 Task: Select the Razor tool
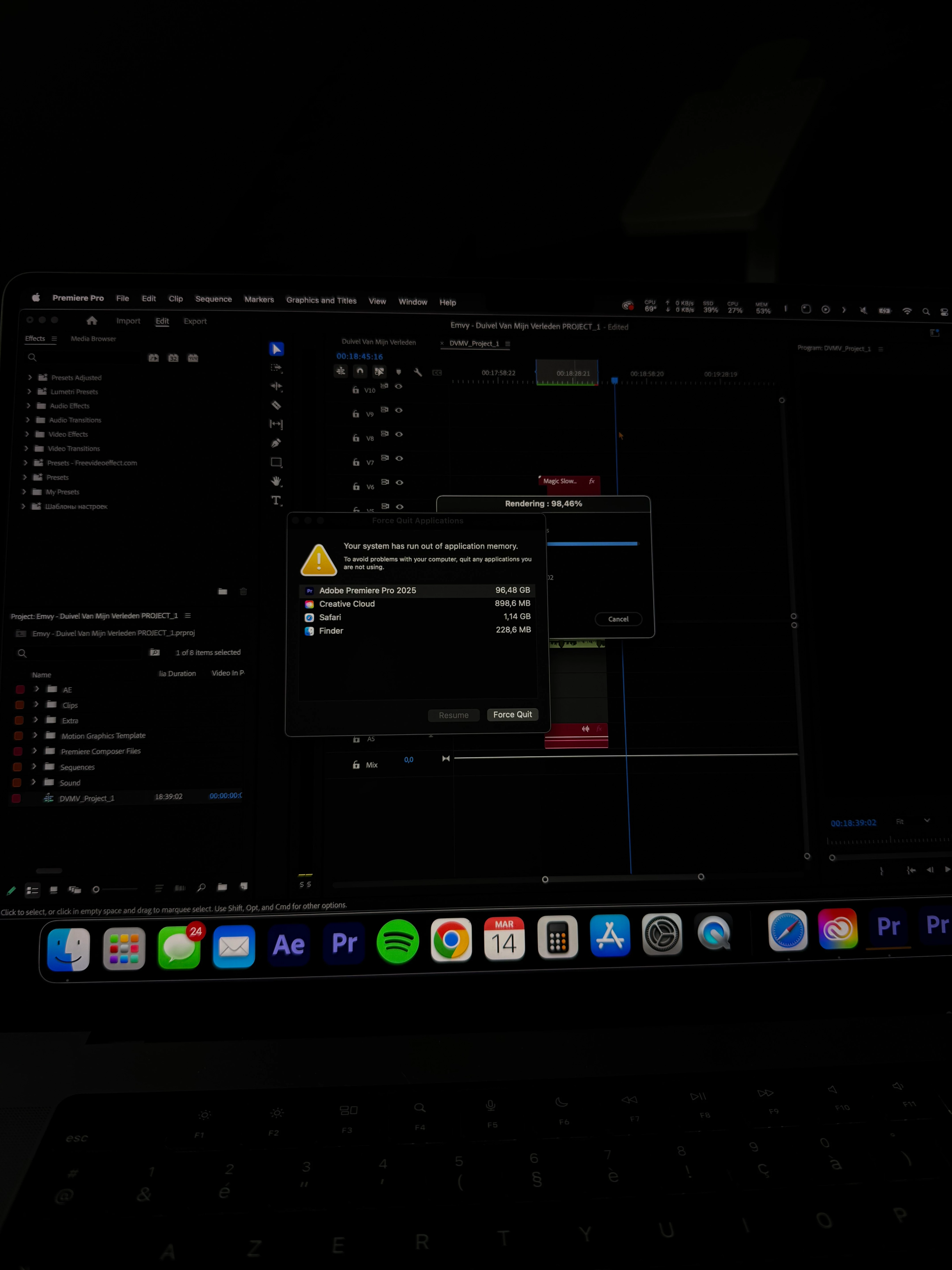click(x=276, y=405)
